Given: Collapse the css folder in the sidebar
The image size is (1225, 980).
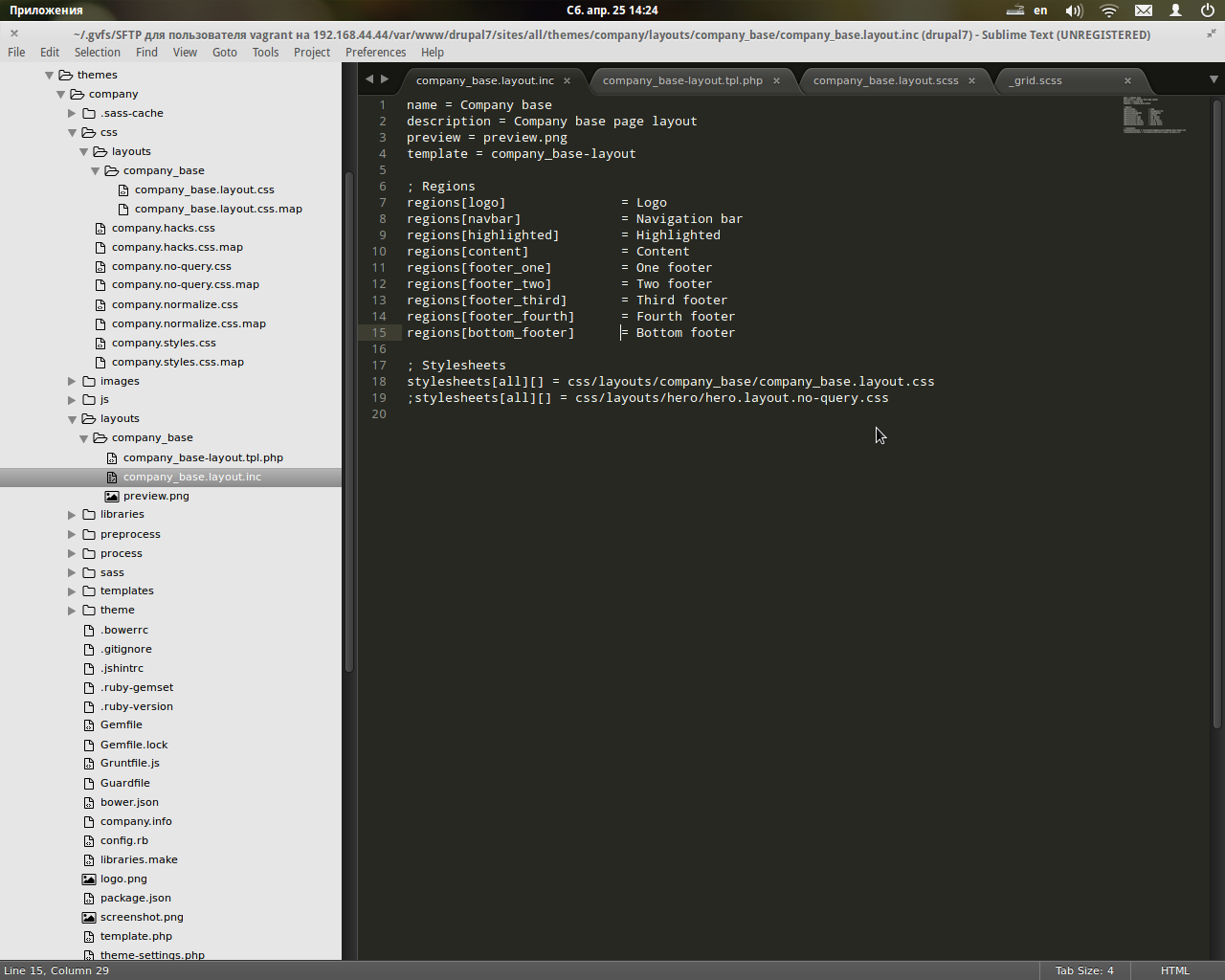Looking at the screenshot, I should (x=72, y=132).
